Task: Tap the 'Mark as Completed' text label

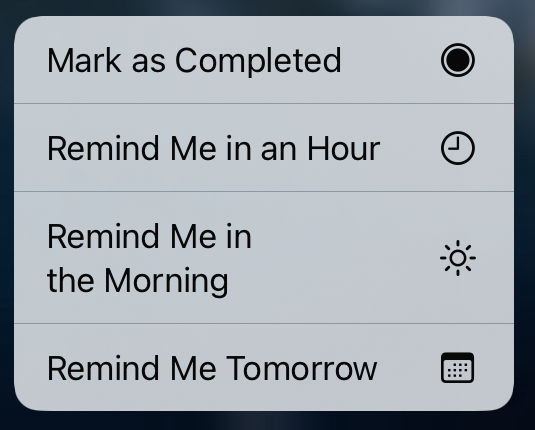Action: tap(194, 61)
